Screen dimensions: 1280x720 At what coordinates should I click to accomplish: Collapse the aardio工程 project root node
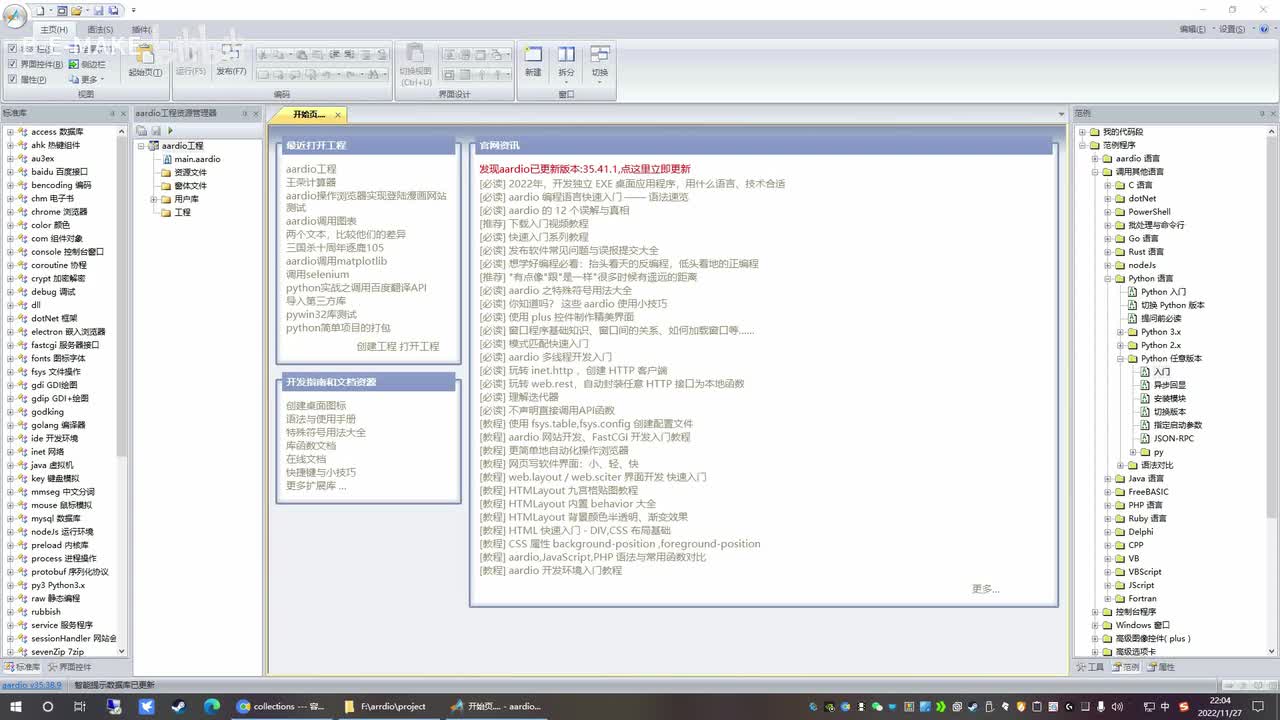pos(142,146)
